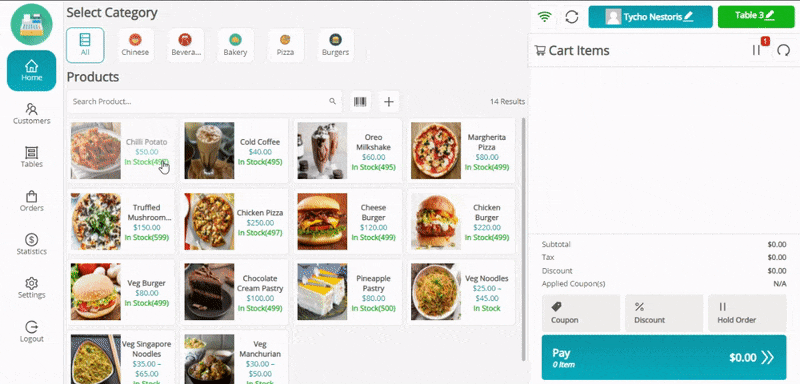Open the Discount option
Viewport: 800px width, 384px height.
click(664, 313)
